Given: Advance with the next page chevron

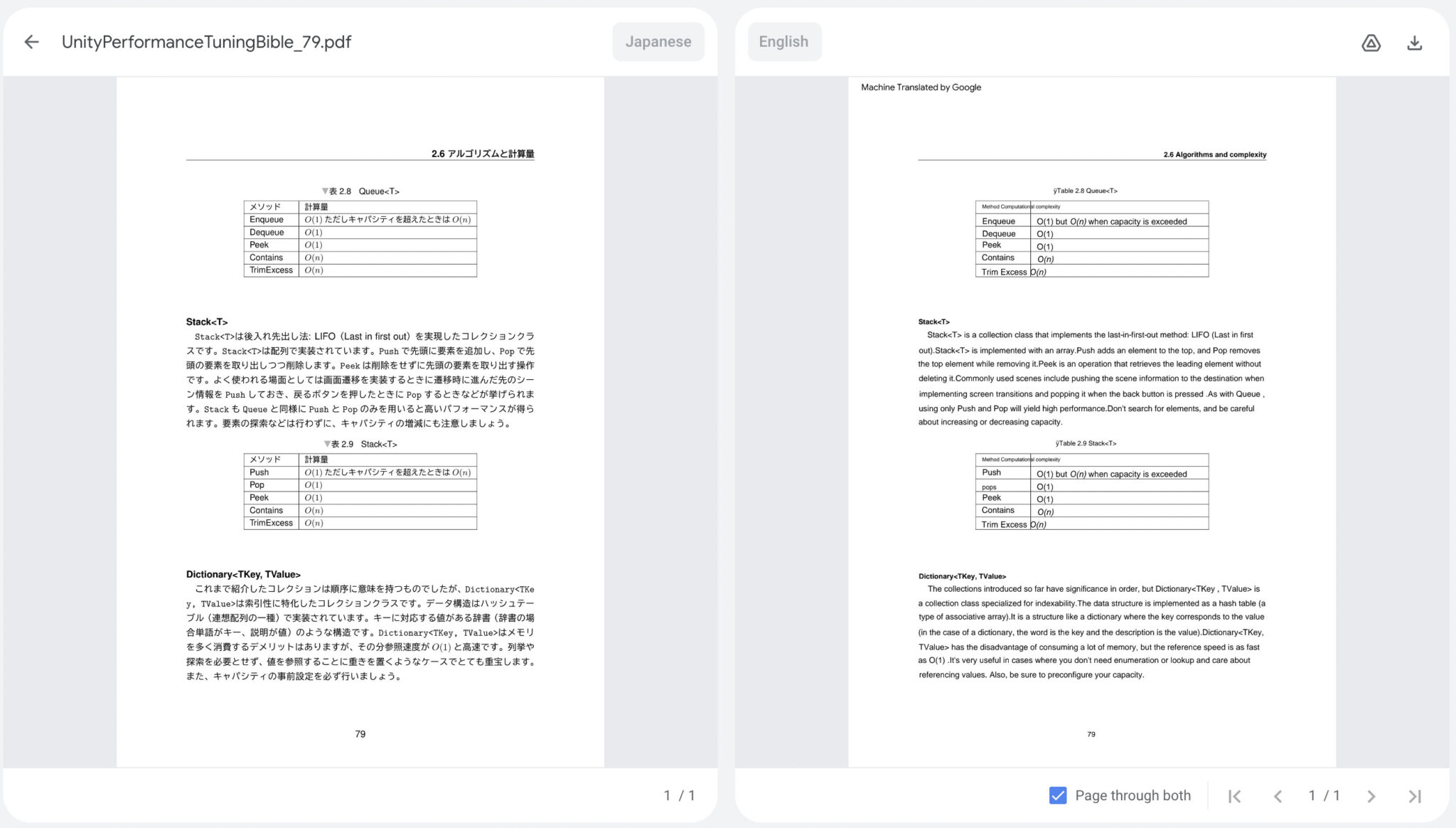Looking at the screenshot, I should (x=1372, y=795).
